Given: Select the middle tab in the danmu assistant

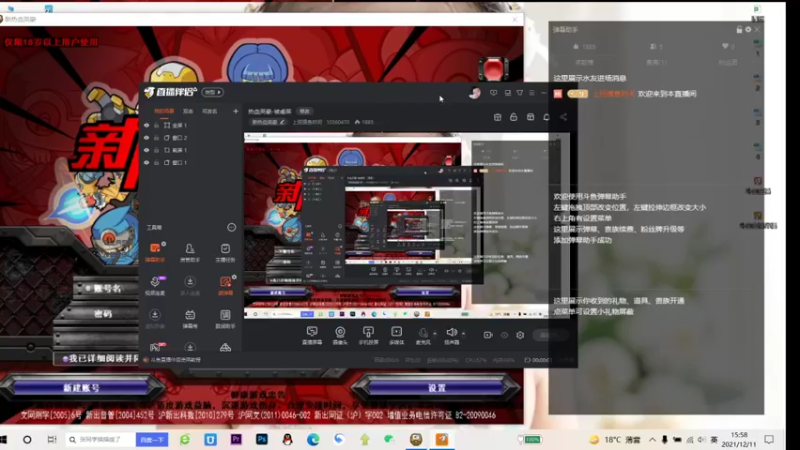Looking at the screenshot, I should click(656, 62).
